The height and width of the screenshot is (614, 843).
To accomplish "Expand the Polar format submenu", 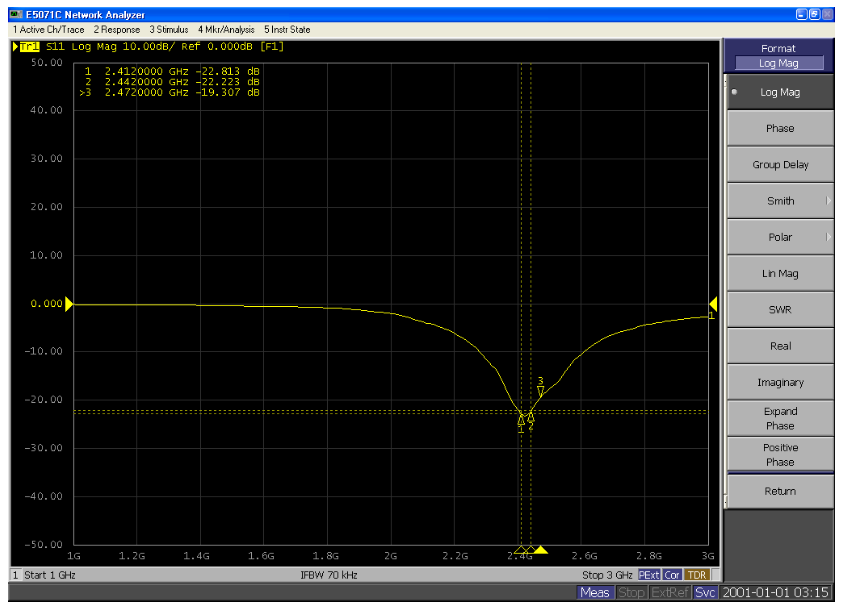I will 780,237.
